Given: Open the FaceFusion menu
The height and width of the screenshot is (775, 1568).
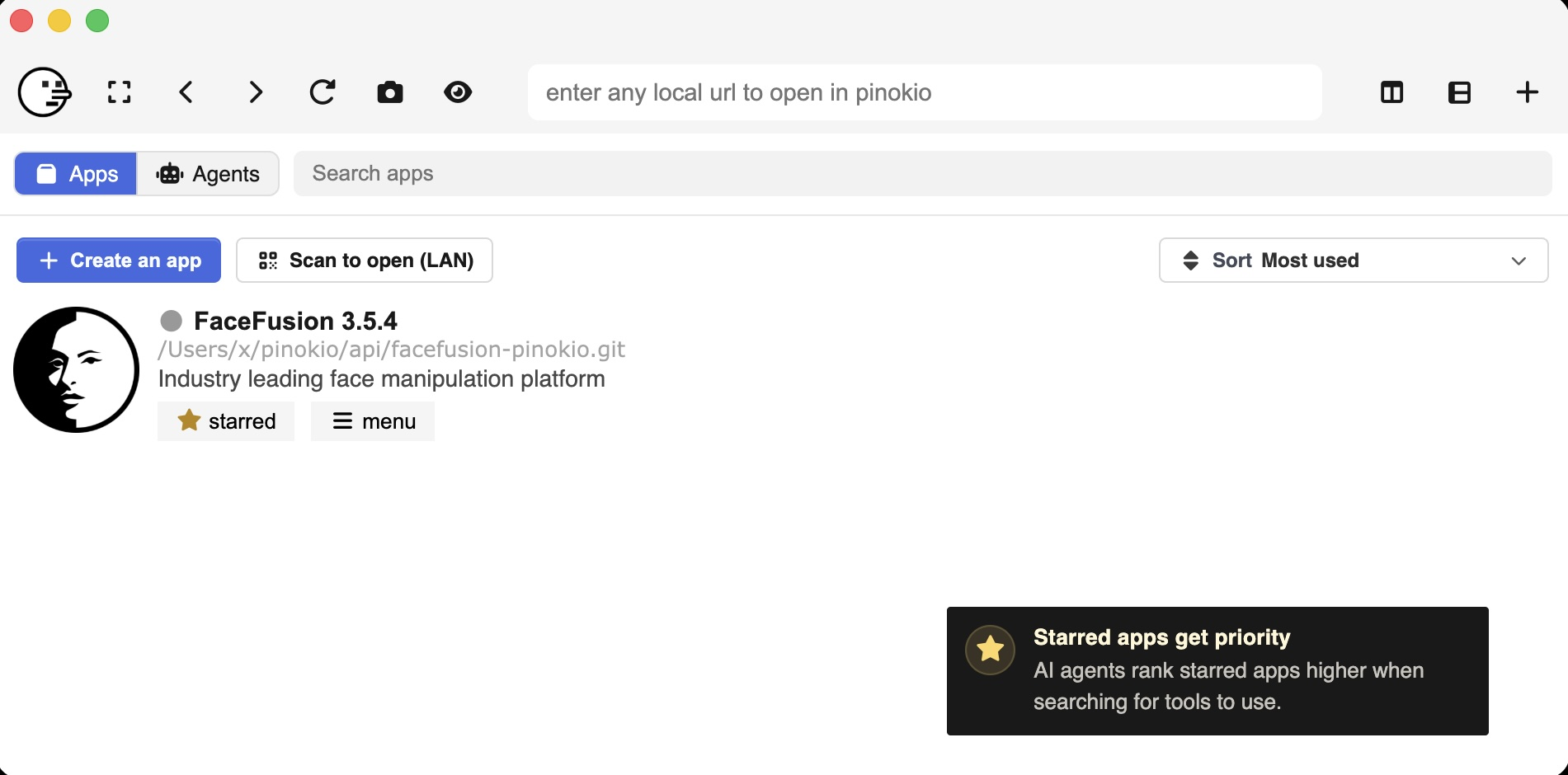Looking at the screenshot, I should click(373, 421).
